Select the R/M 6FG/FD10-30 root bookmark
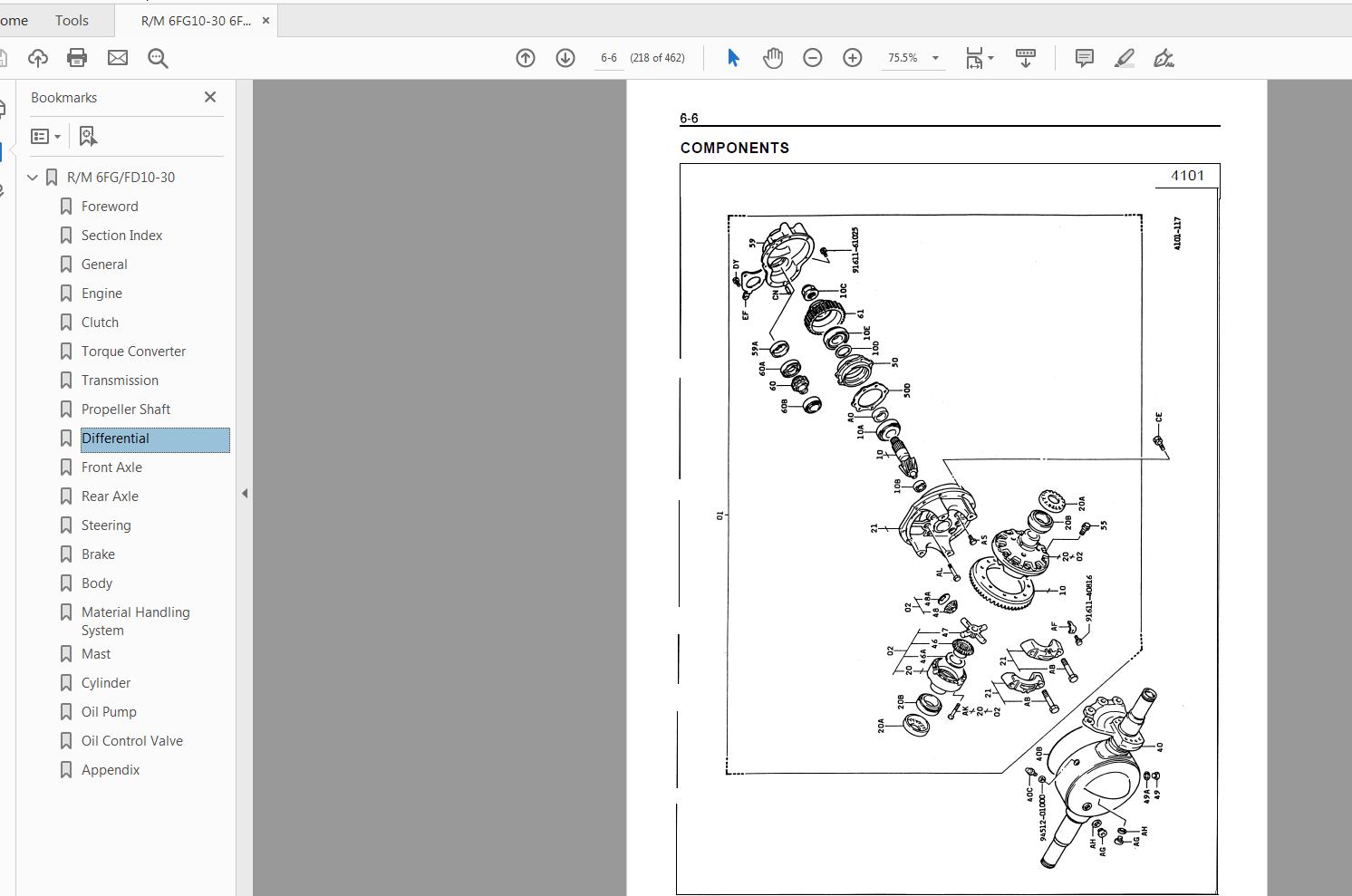The height and width of the screenshot is (896, 1352). point(121,178)
